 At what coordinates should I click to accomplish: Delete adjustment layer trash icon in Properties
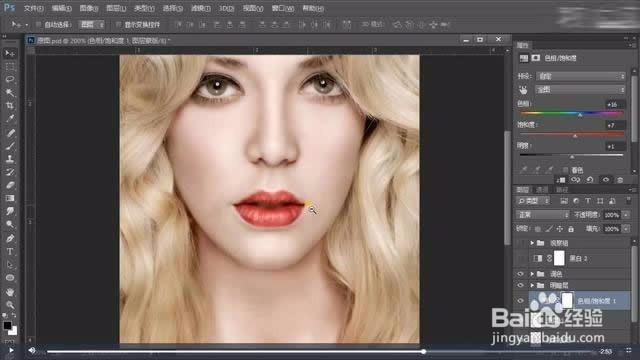(x=620, y=180)
